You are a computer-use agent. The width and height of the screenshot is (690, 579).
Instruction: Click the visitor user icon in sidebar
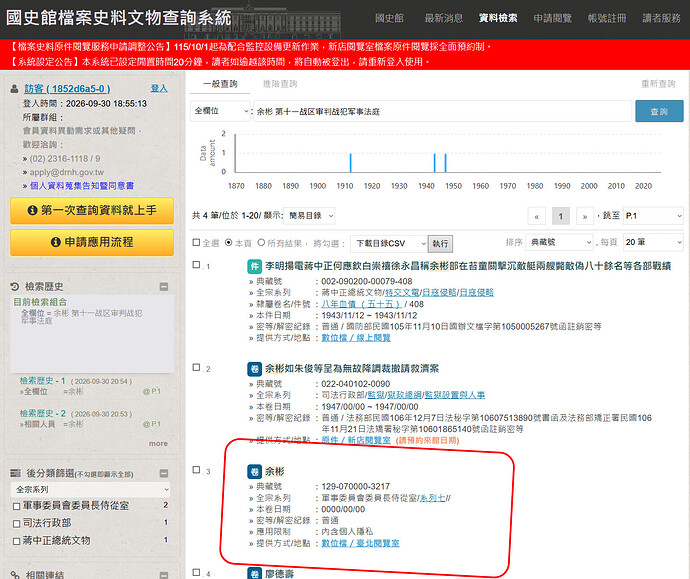click(15, 89)
